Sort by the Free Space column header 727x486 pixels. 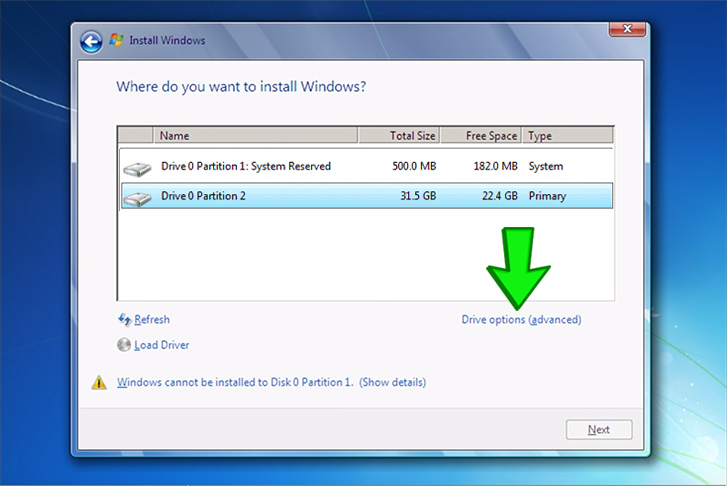coord(481,135)
